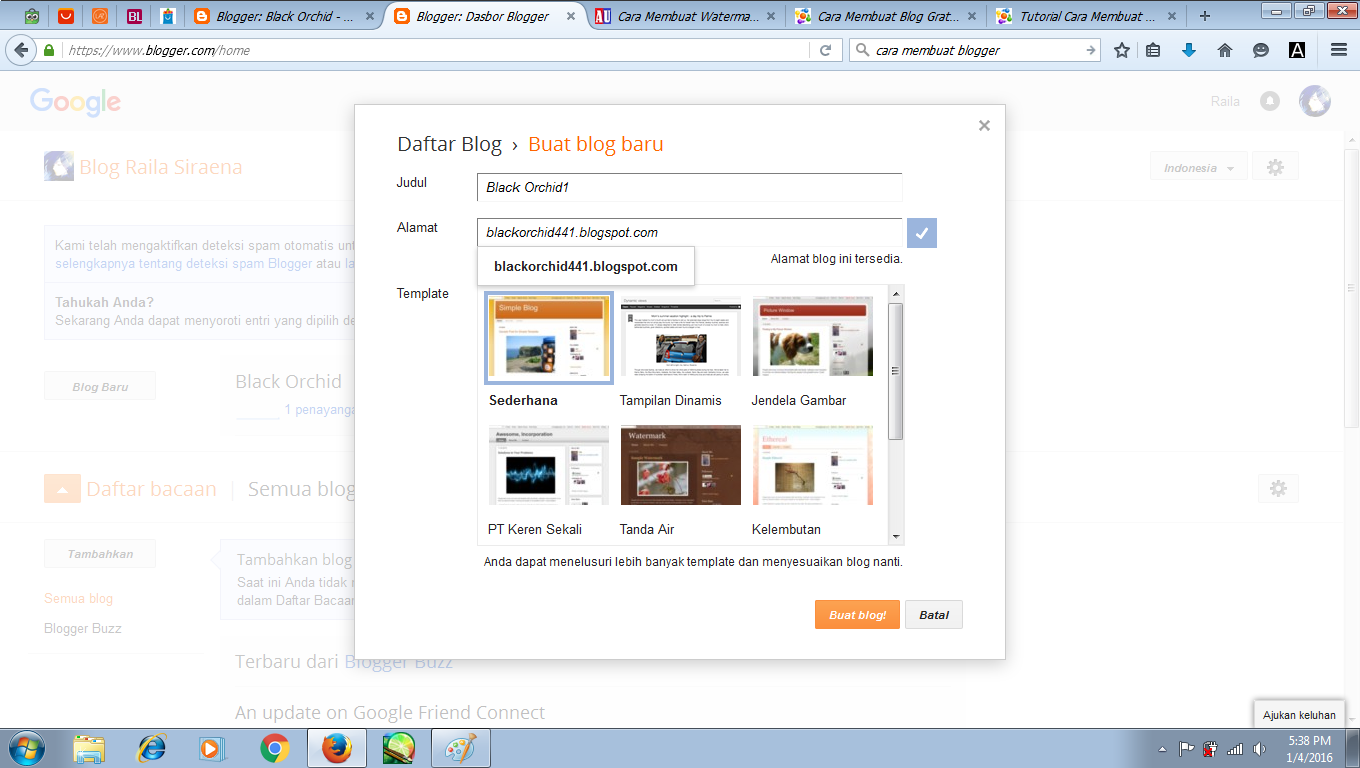Collapse the Daftar bacaan orange arrow button
This screenshot has width=1360, height=768.
click(x=61, y=489)
